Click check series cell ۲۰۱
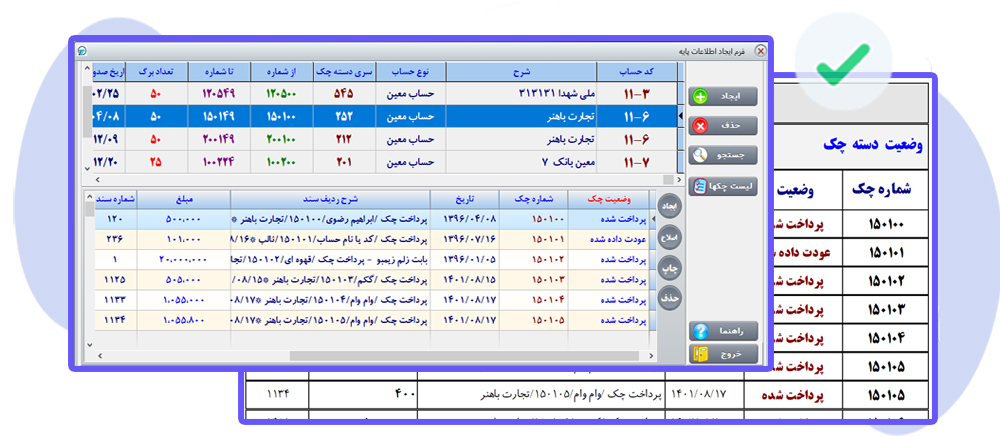Image resolution: width=1000 pixels, height=436 pixels. [345, 162]
